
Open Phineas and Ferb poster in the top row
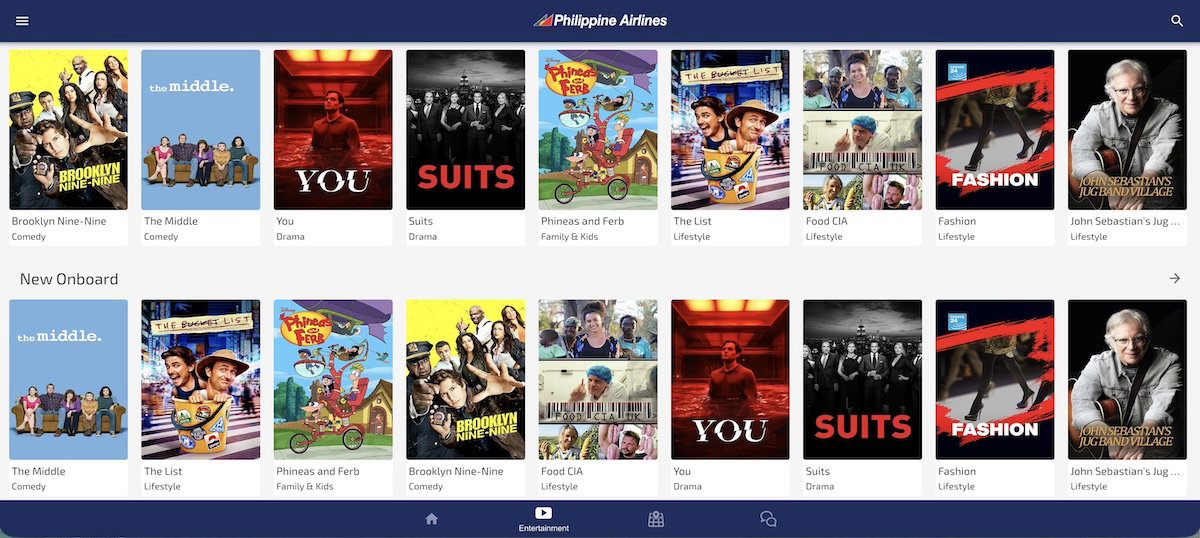[x=598, y=130]
